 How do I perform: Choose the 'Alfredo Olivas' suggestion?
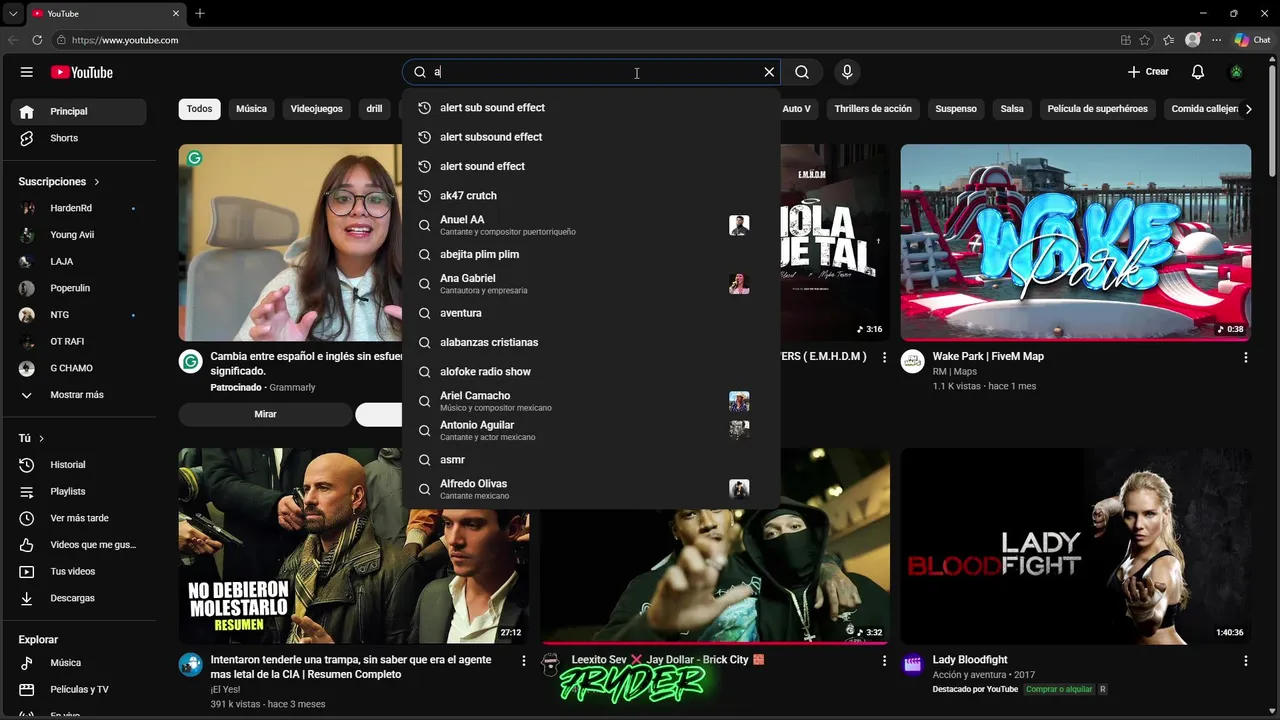click(591, 489)
